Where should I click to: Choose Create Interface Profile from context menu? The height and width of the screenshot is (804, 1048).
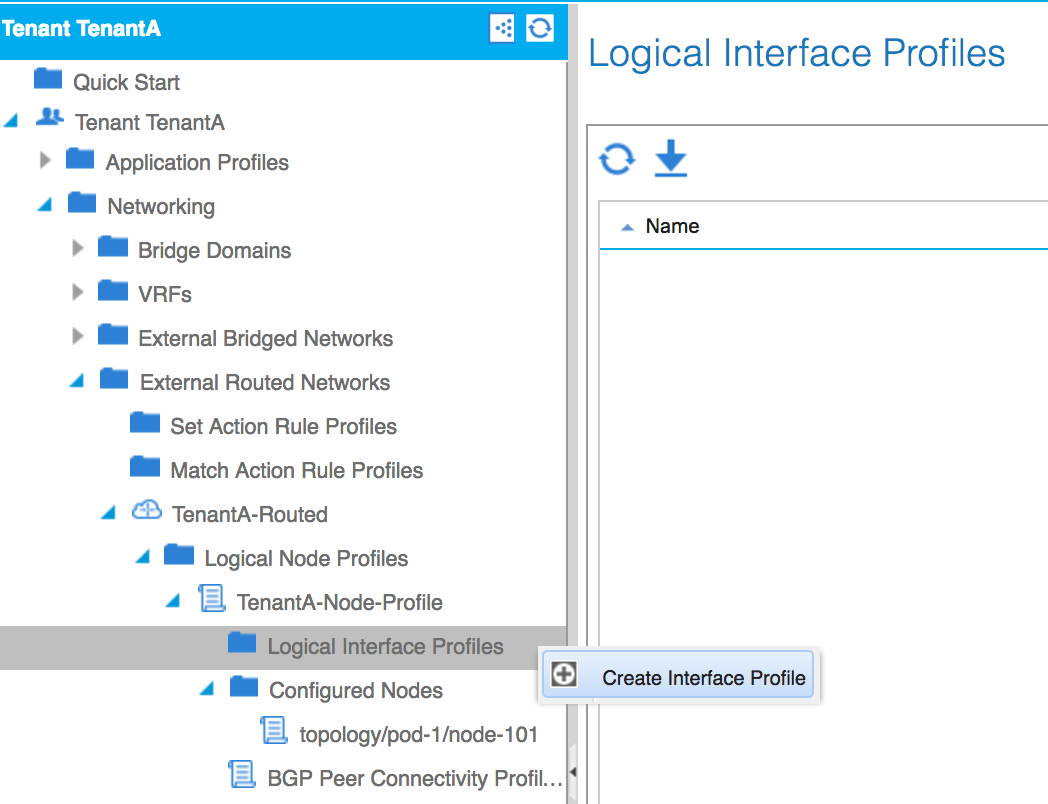tap(679, 675)
